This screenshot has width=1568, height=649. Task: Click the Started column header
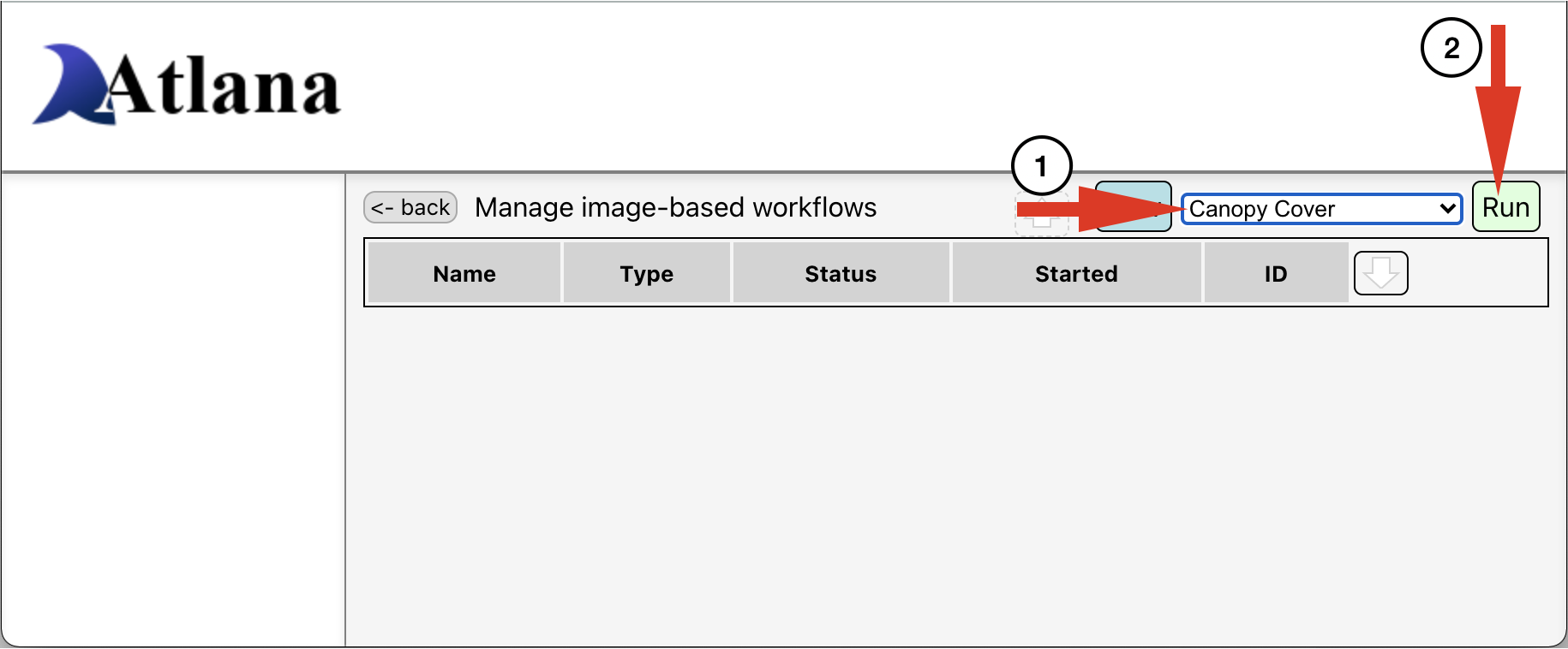[1076, 273]
